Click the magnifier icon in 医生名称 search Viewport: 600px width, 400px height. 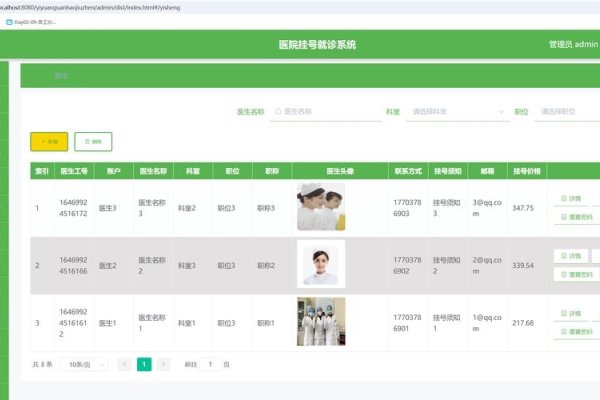[x=278, y=111]
